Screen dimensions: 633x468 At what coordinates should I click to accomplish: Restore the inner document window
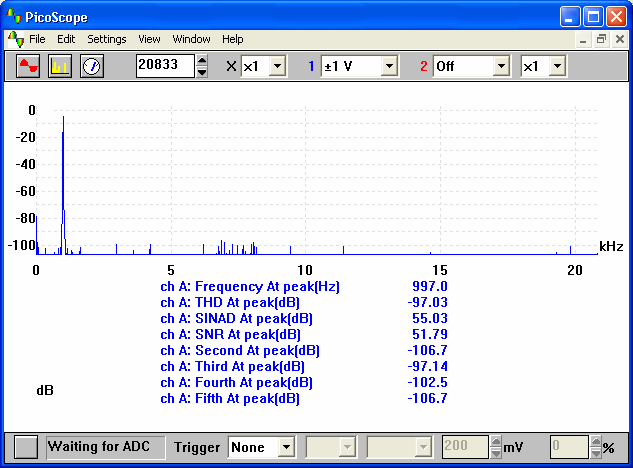click(602, 39)
